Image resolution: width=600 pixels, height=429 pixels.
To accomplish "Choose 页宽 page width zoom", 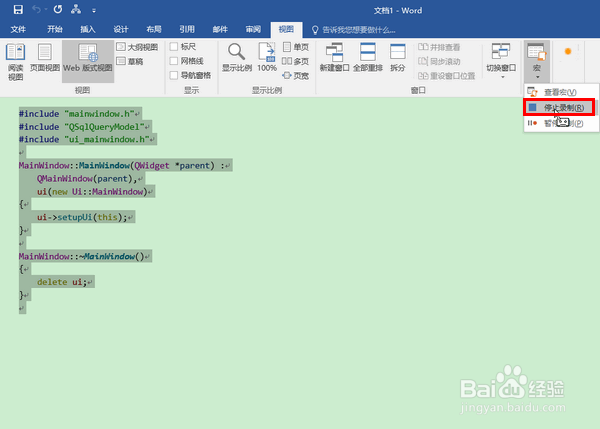I will point(296,76).
